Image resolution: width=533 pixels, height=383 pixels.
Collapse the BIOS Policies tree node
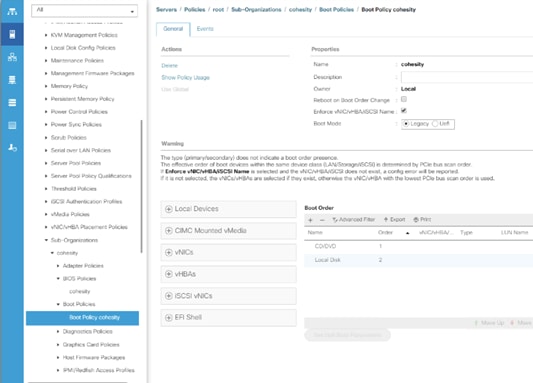58,278
